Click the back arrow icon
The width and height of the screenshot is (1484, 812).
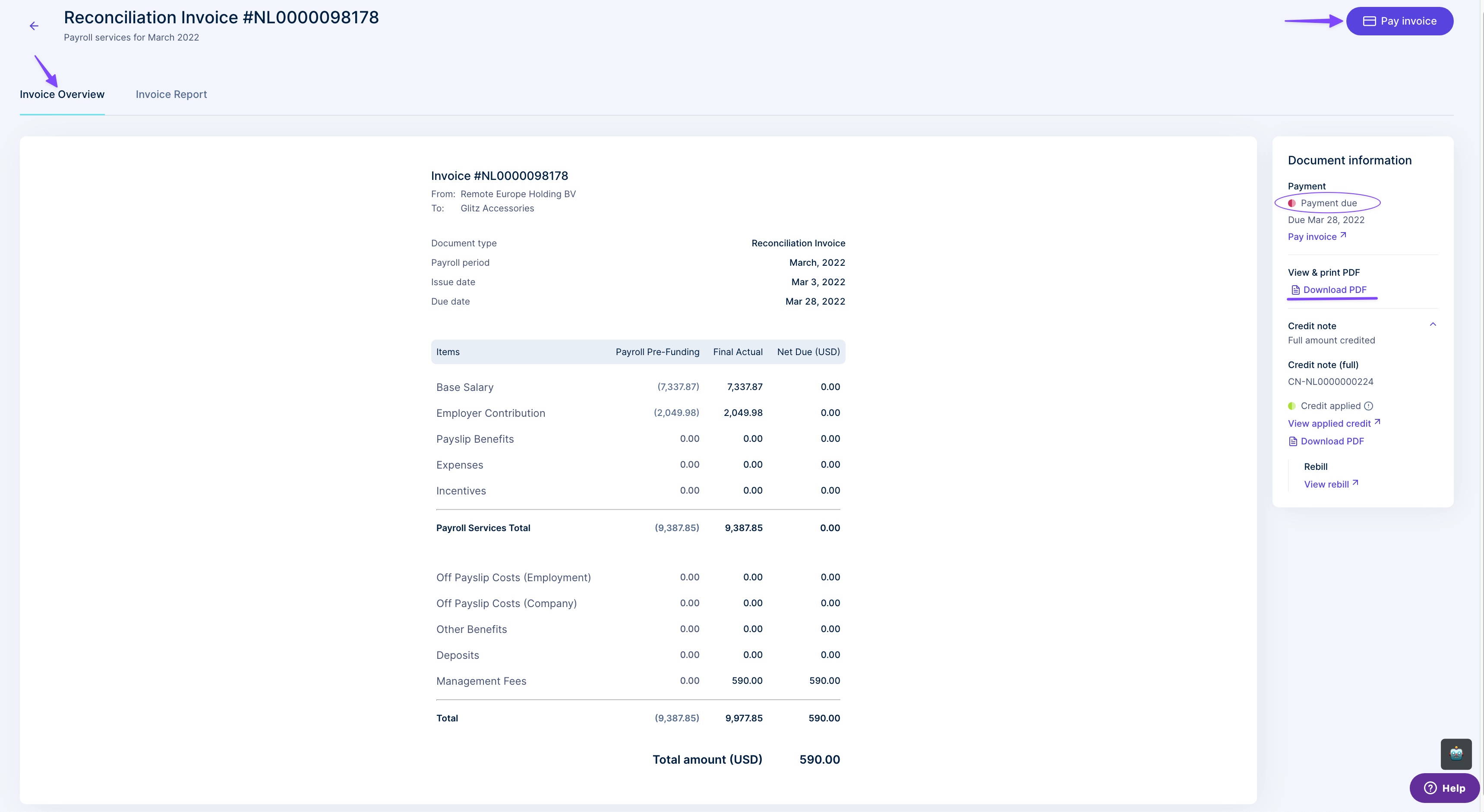34,26
